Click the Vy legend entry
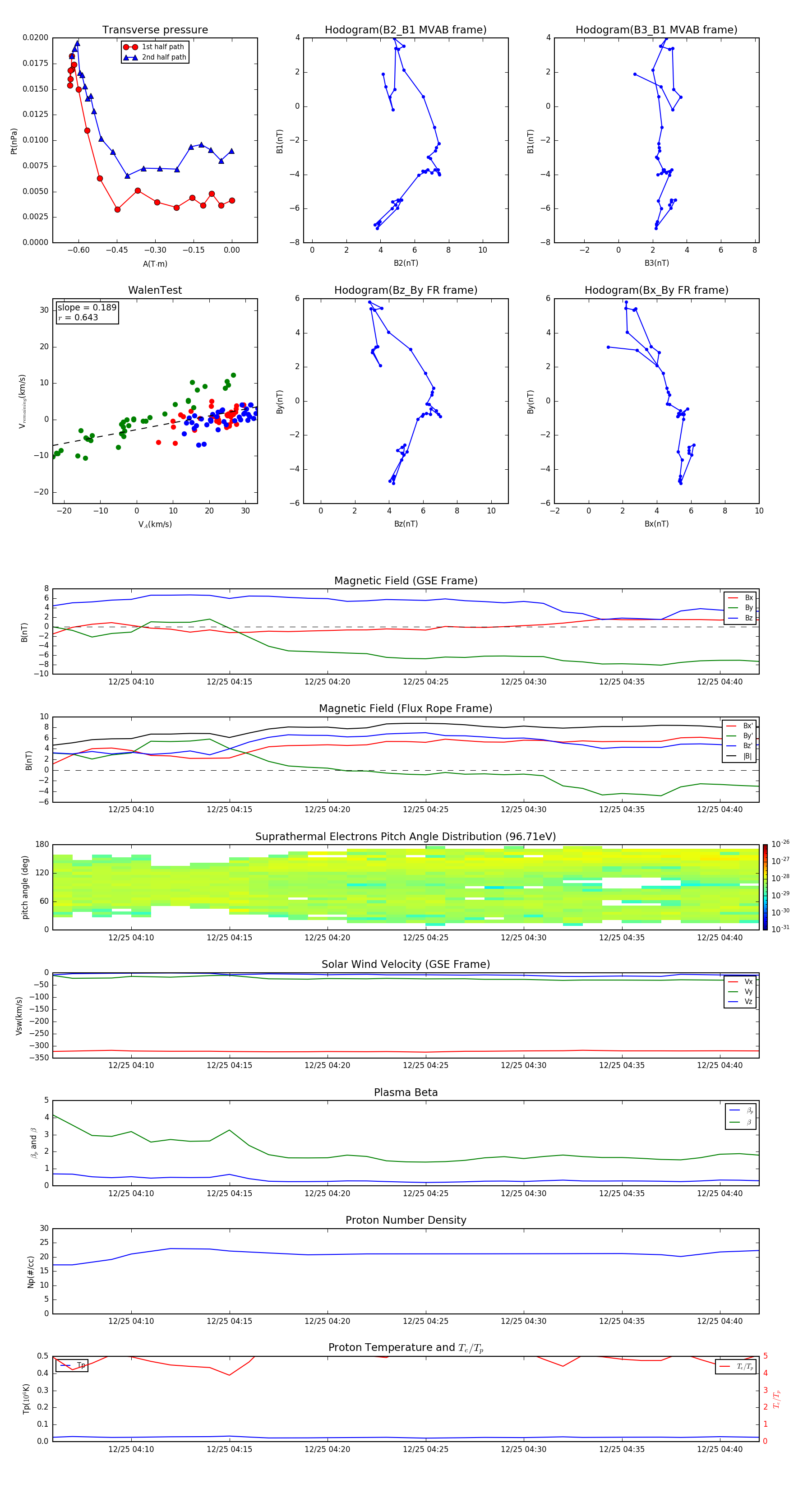This screenshot has height=1489, width=812. pyautogui.click(x=740, y=991)
